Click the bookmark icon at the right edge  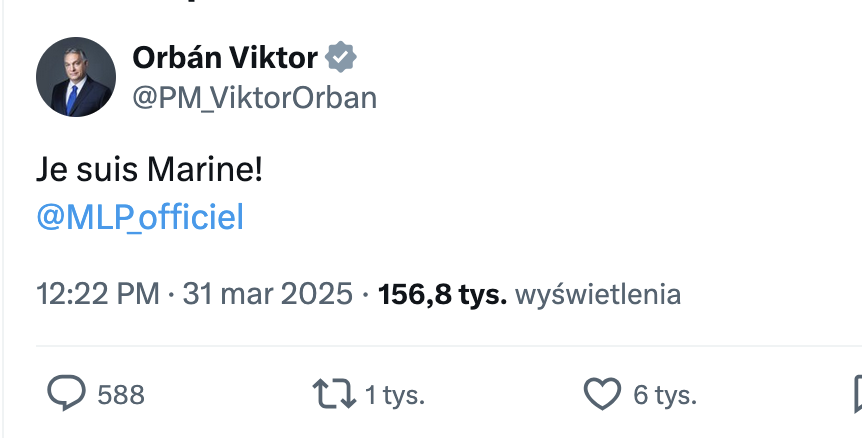[857, 394]
